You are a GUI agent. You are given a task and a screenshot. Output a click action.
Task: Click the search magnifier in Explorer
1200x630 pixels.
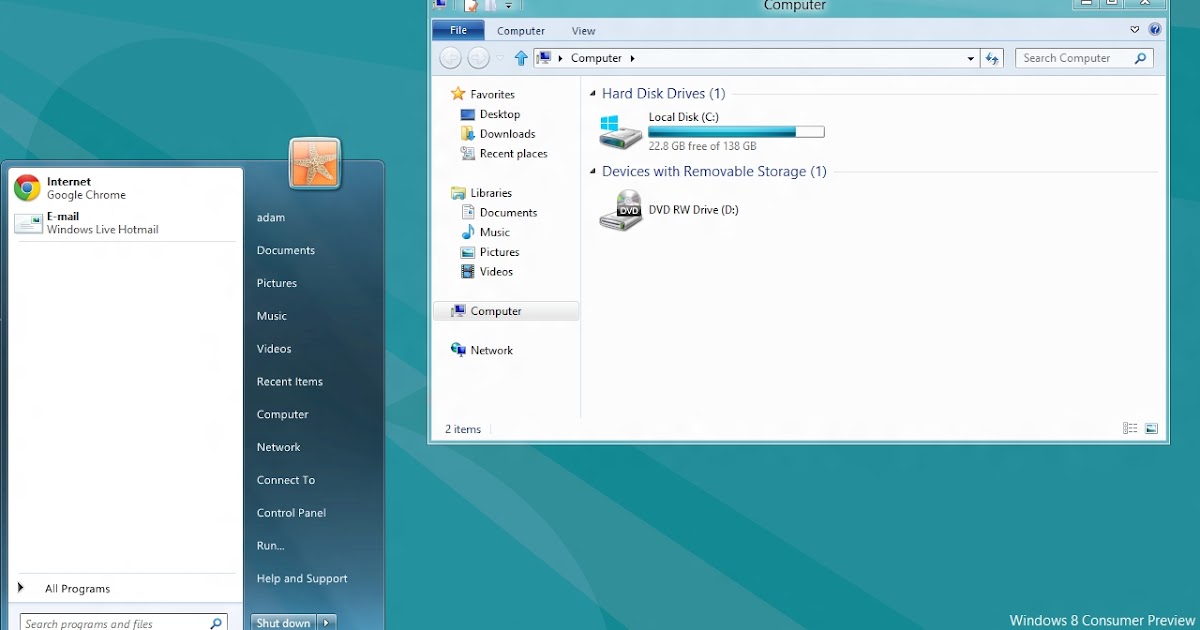click(1140, 59)
